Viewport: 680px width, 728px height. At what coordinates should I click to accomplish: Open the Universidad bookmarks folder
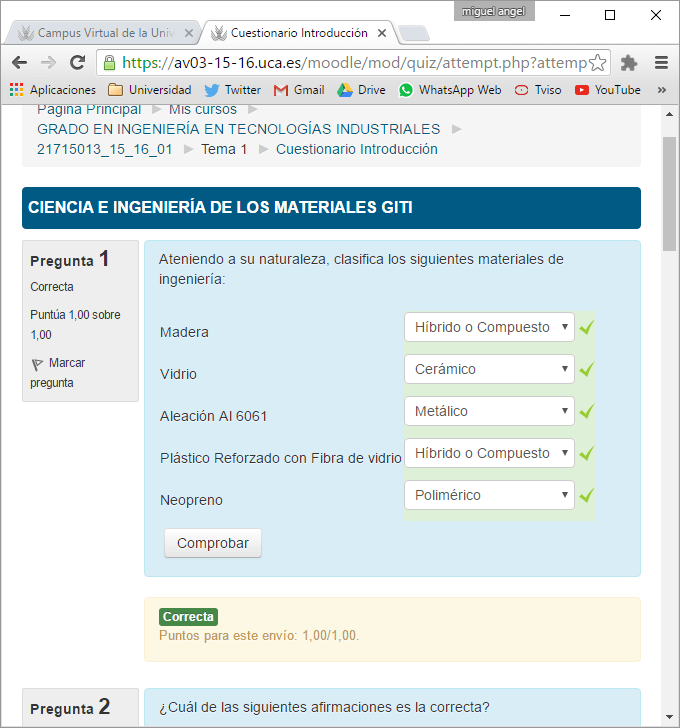[x=149, y=90]
